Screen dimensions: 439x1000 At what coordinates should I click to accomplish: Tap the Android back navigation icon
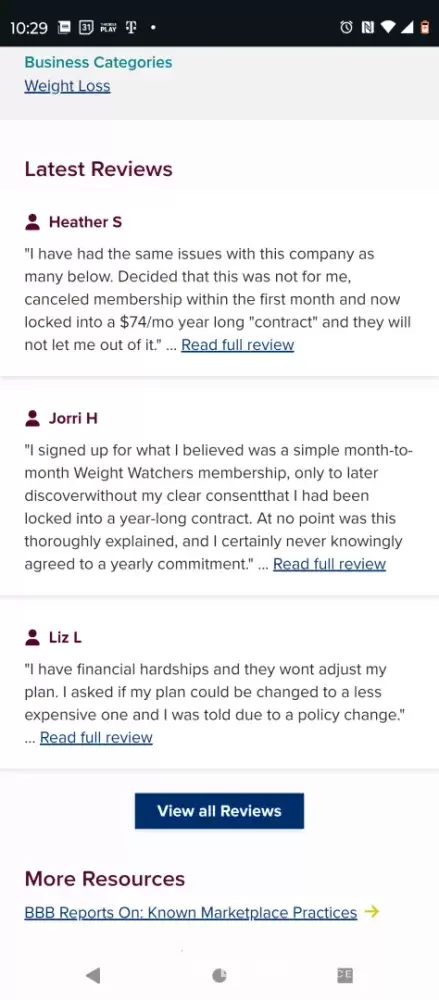[x=93, y=975]
